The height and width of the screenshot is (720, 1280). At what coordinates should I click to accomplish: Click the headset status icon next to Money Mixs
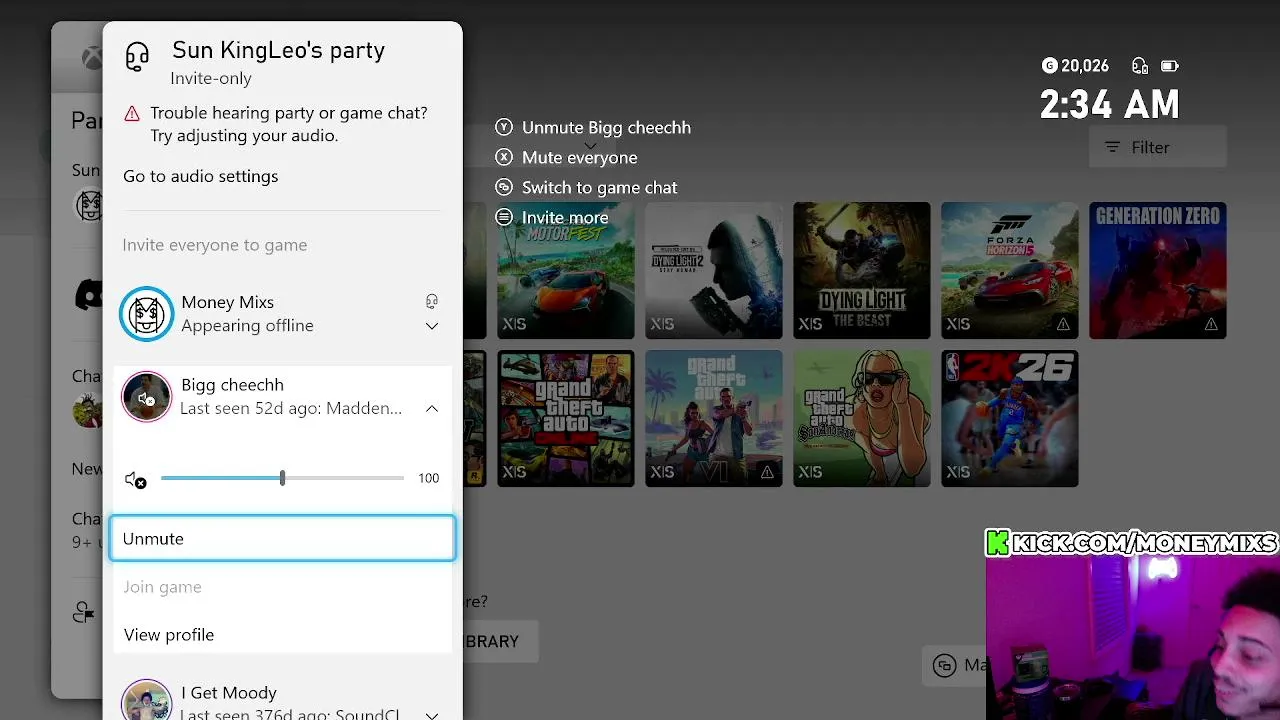[432, 301]
